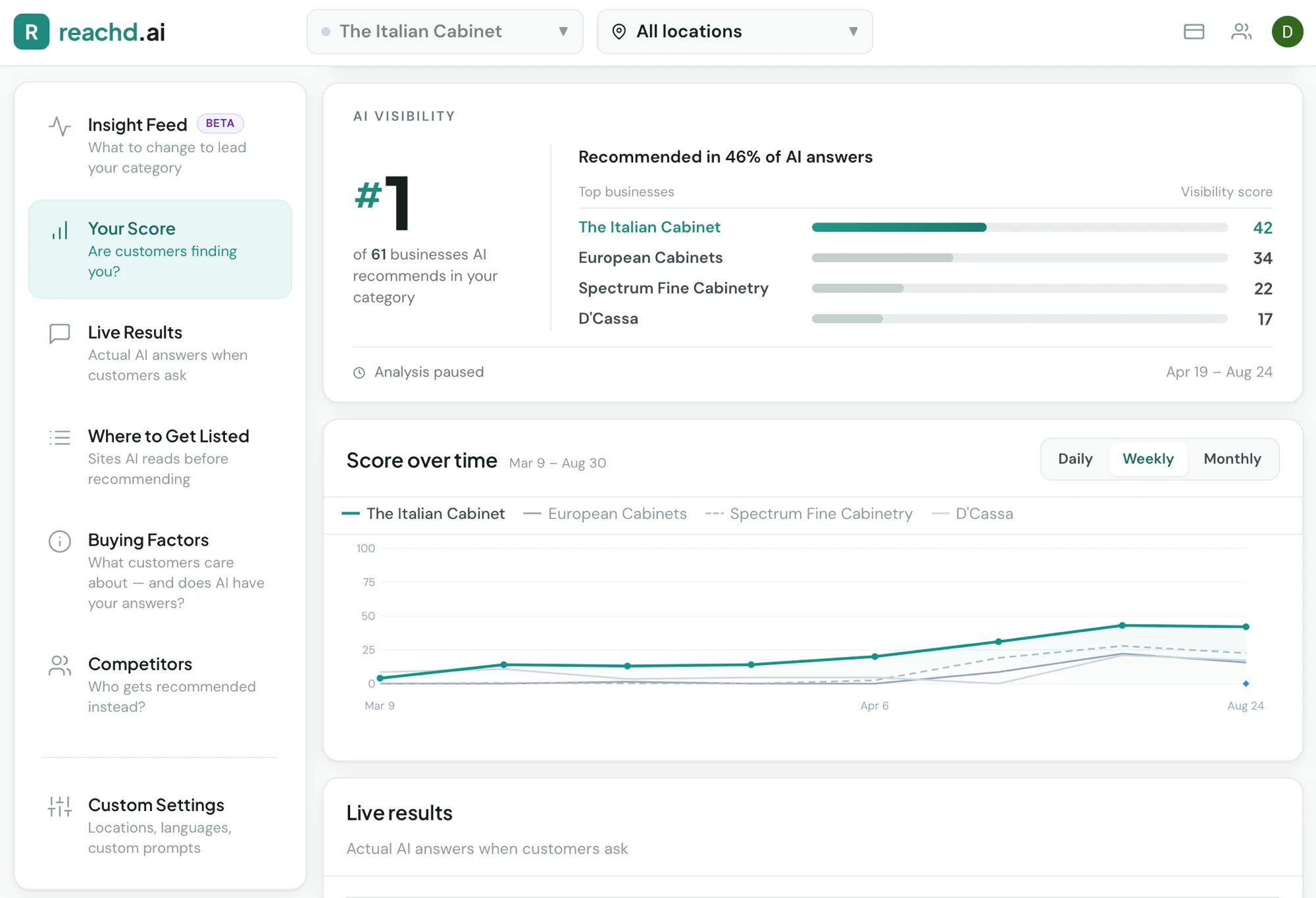Image resolution: width=1316 pixels, height=898 pixels.
Task: Expand The Italian Cabinet business dropdown arrow
Action: [x=563, y=32]
